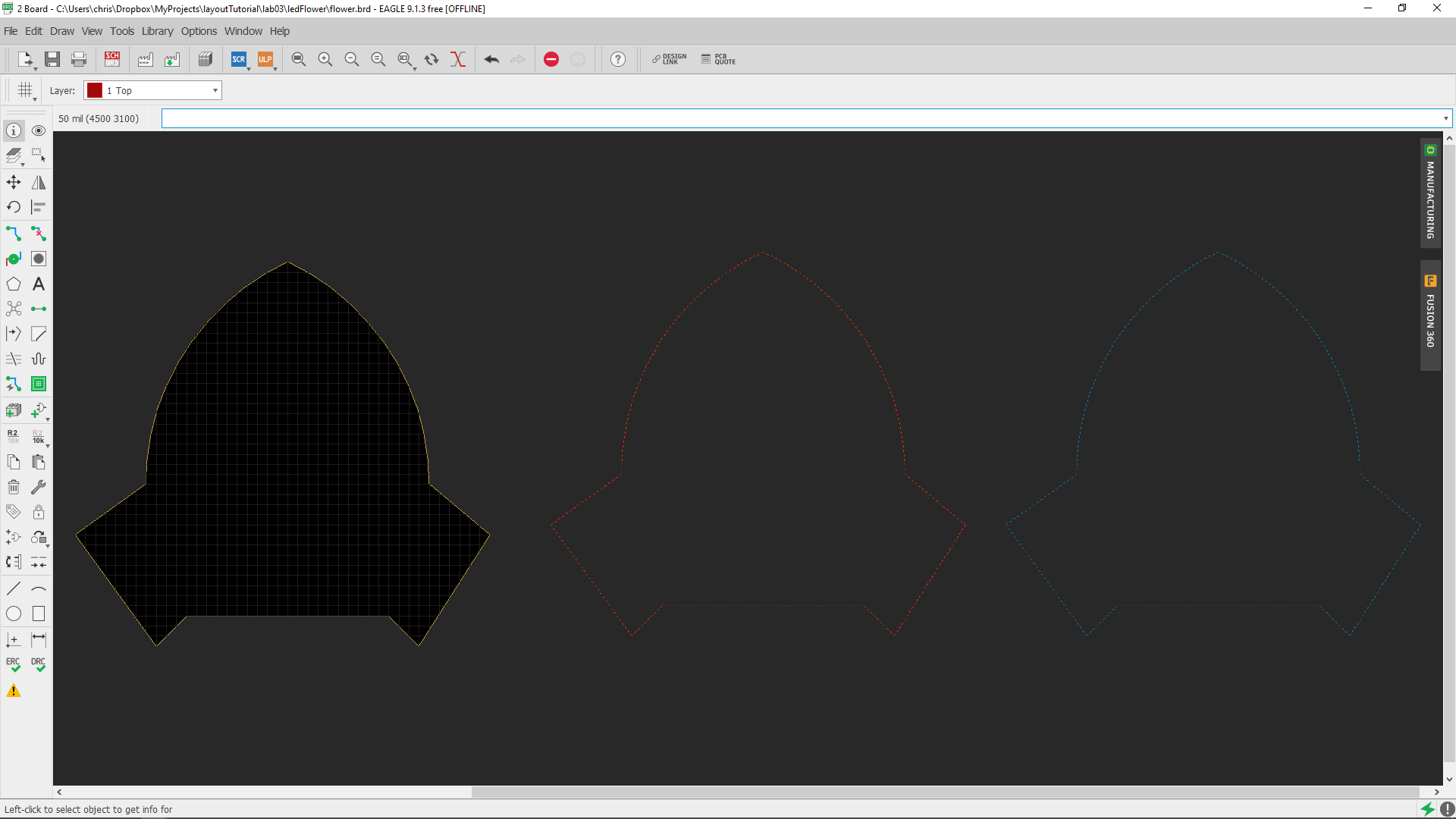Save the board file

point(52,59)
